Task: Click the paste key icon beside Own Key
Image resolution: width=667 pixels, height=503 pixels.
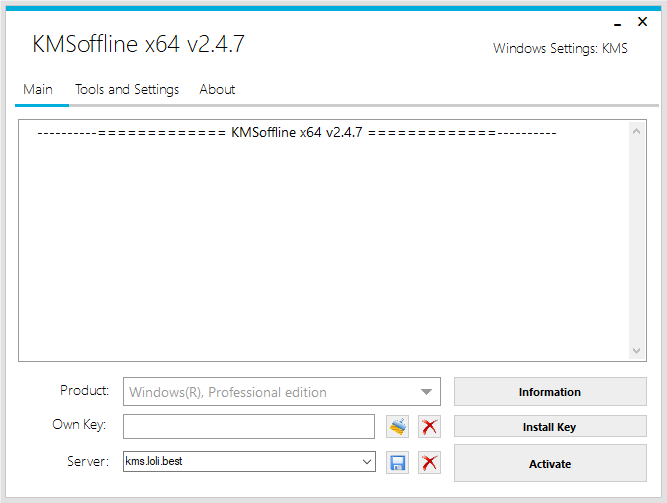Action: [x=398, y=427]
